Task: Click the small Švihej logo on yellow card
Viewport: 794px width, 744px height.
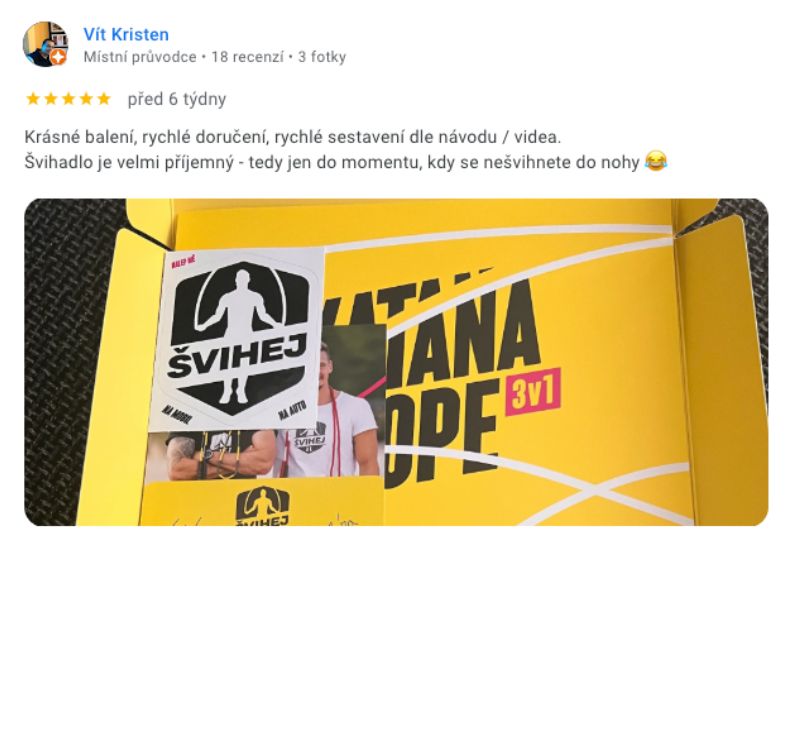Action: (263, 506)
